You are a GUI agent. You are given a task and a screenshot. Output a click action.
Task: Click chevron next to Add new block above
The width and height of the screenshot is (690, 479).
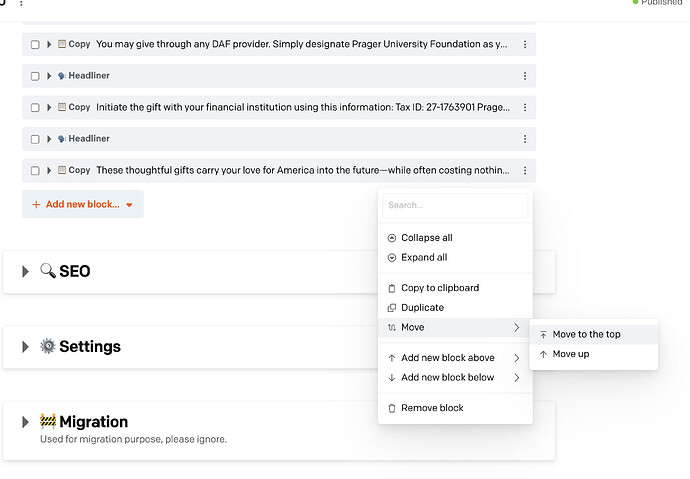click(517, 358)
